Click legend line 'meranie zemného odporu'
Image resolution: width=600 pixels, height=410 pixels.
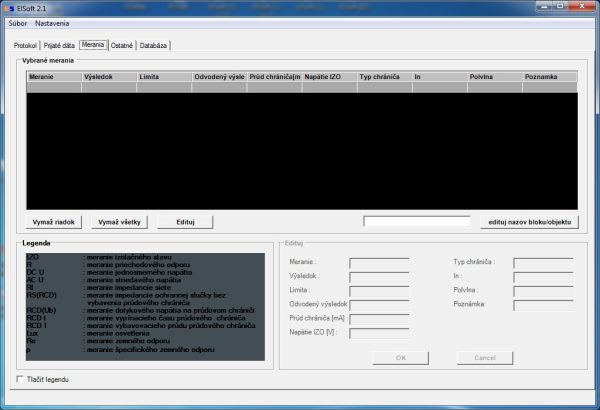128,341
